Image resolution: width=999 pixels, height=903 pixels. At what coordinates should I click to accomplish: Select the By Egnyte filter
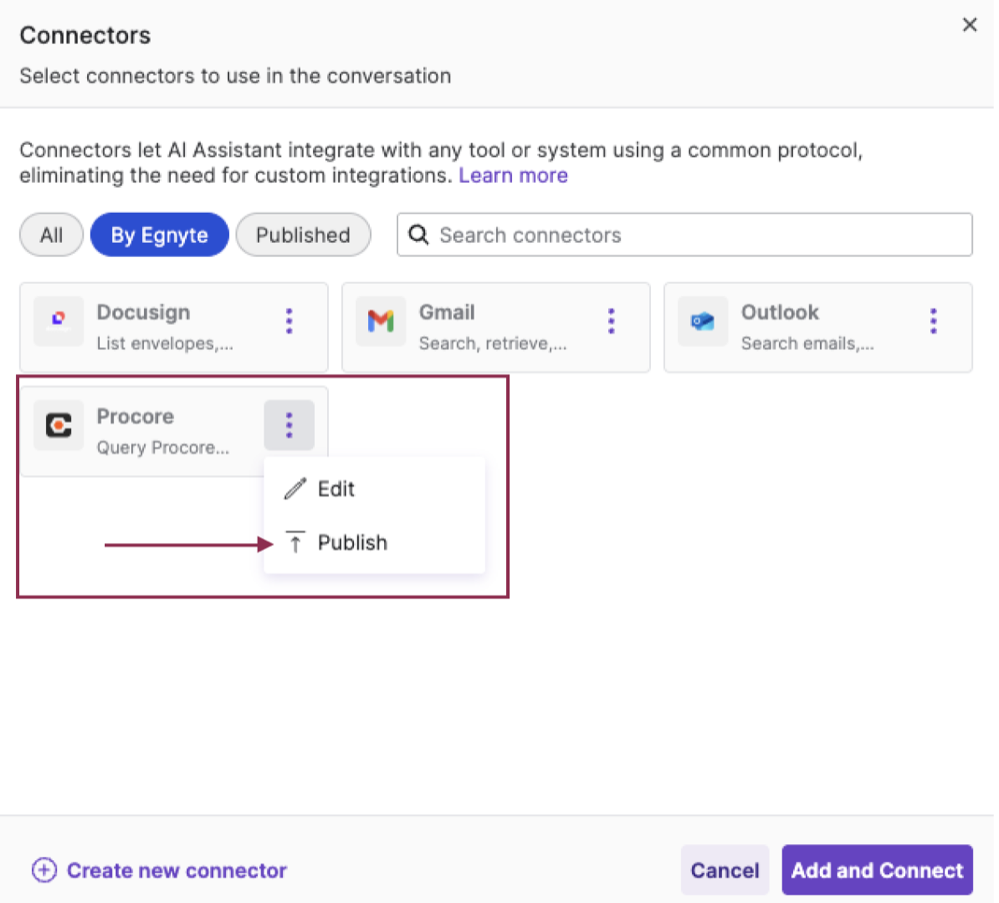[159, 235]
